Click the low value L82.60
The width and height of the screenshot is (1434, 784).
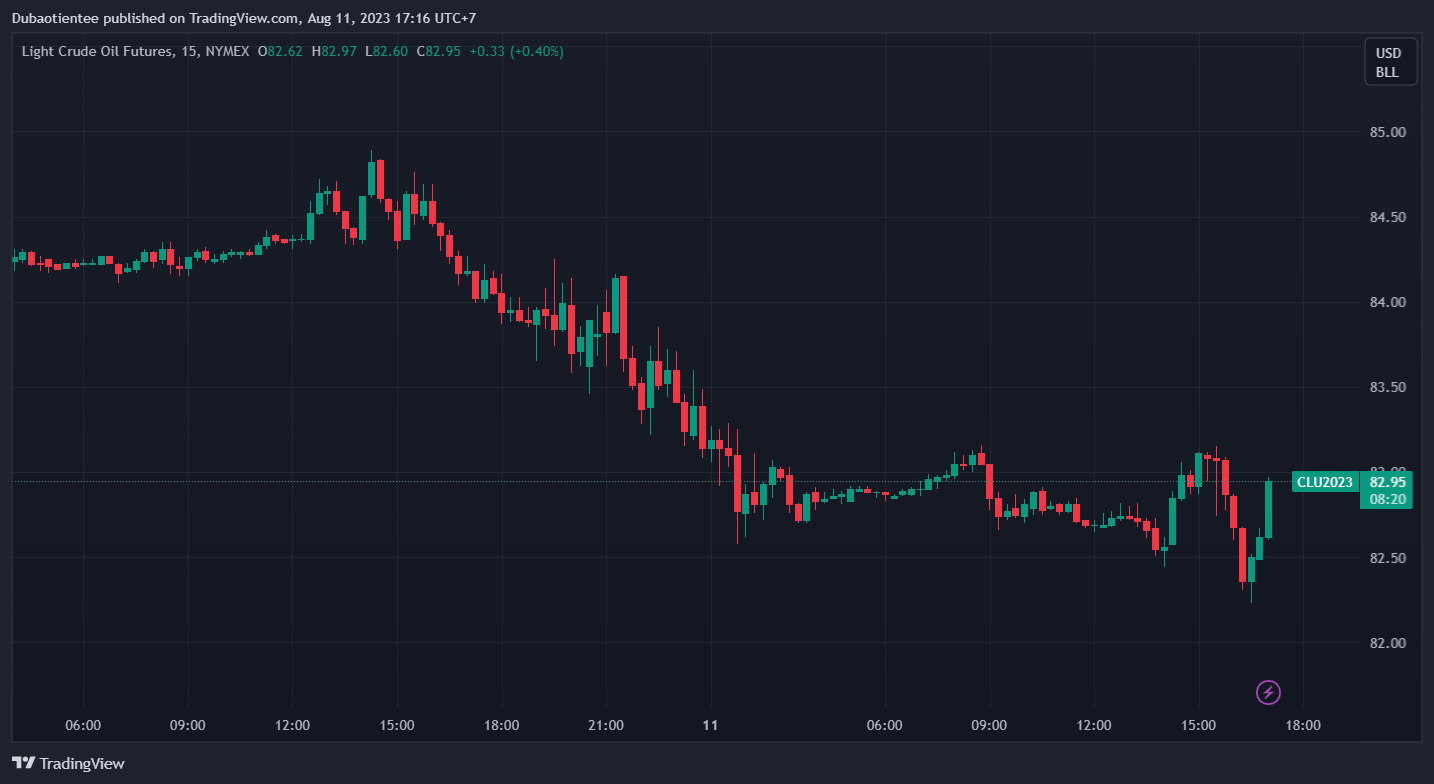[x=387, y=51]
